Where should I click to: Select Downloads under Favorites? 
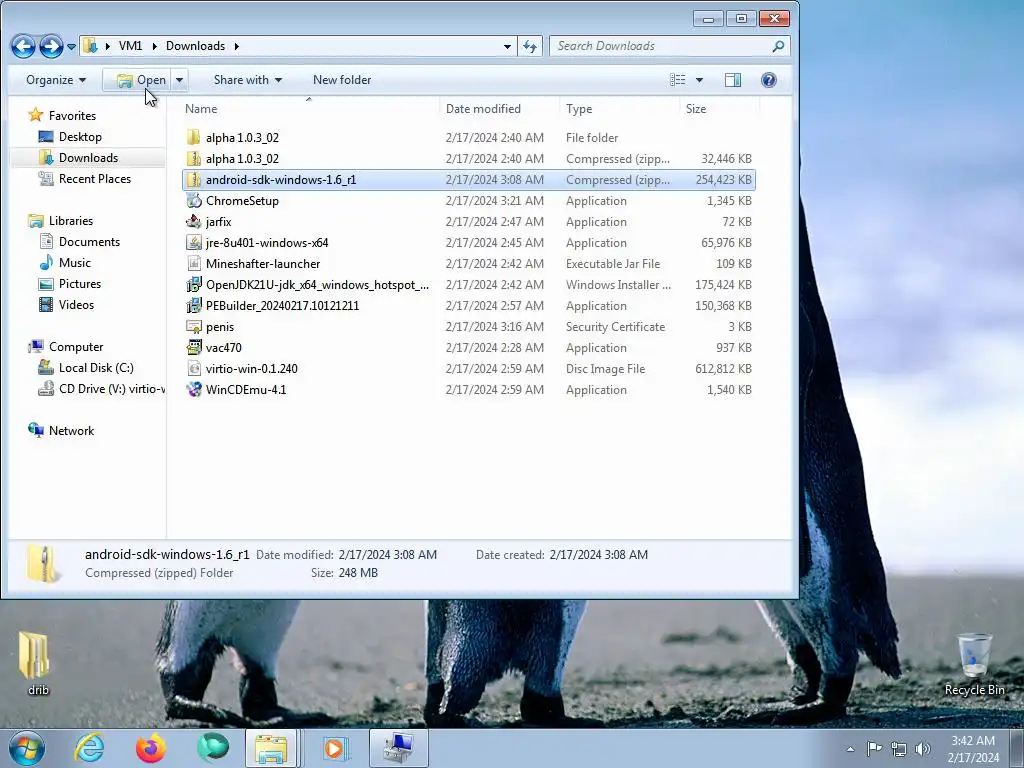[88, 157]
